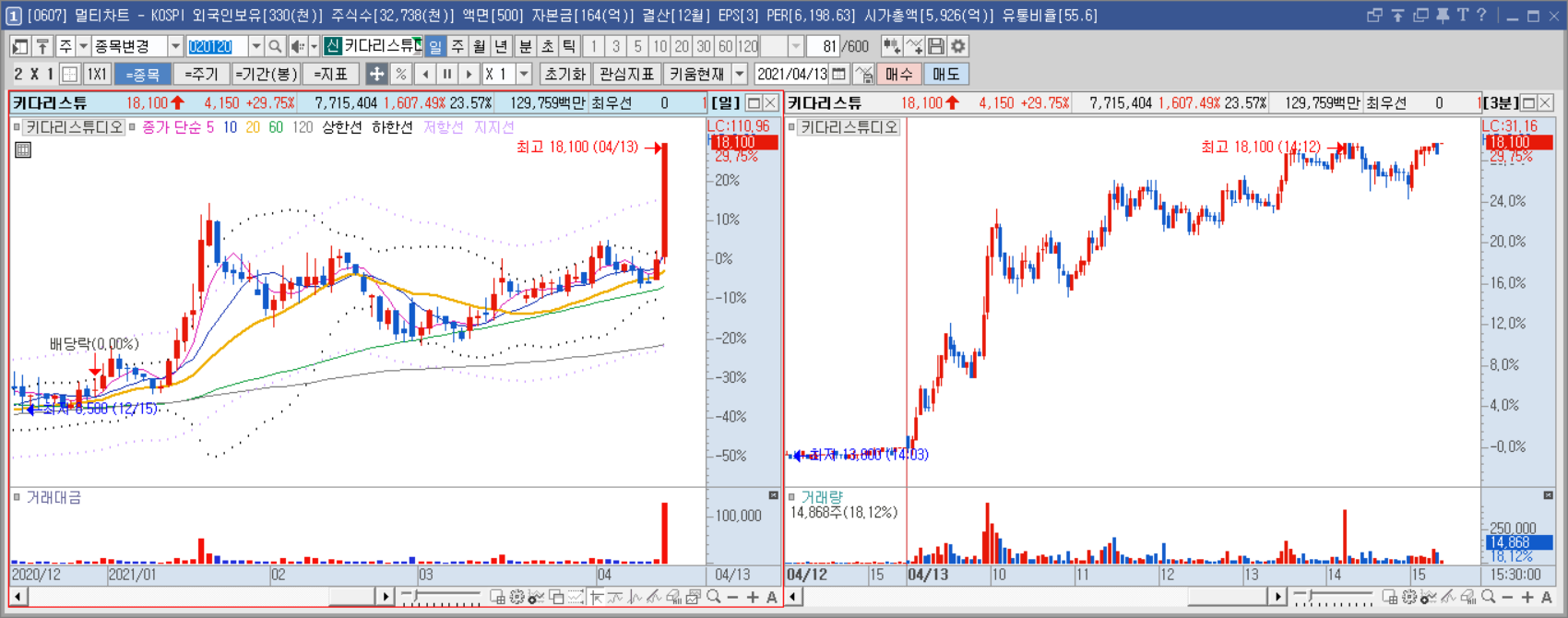Click the crosshair cursor tool icon
The height and width of the screenshot is (618, 1568).
tap(376, 74)
